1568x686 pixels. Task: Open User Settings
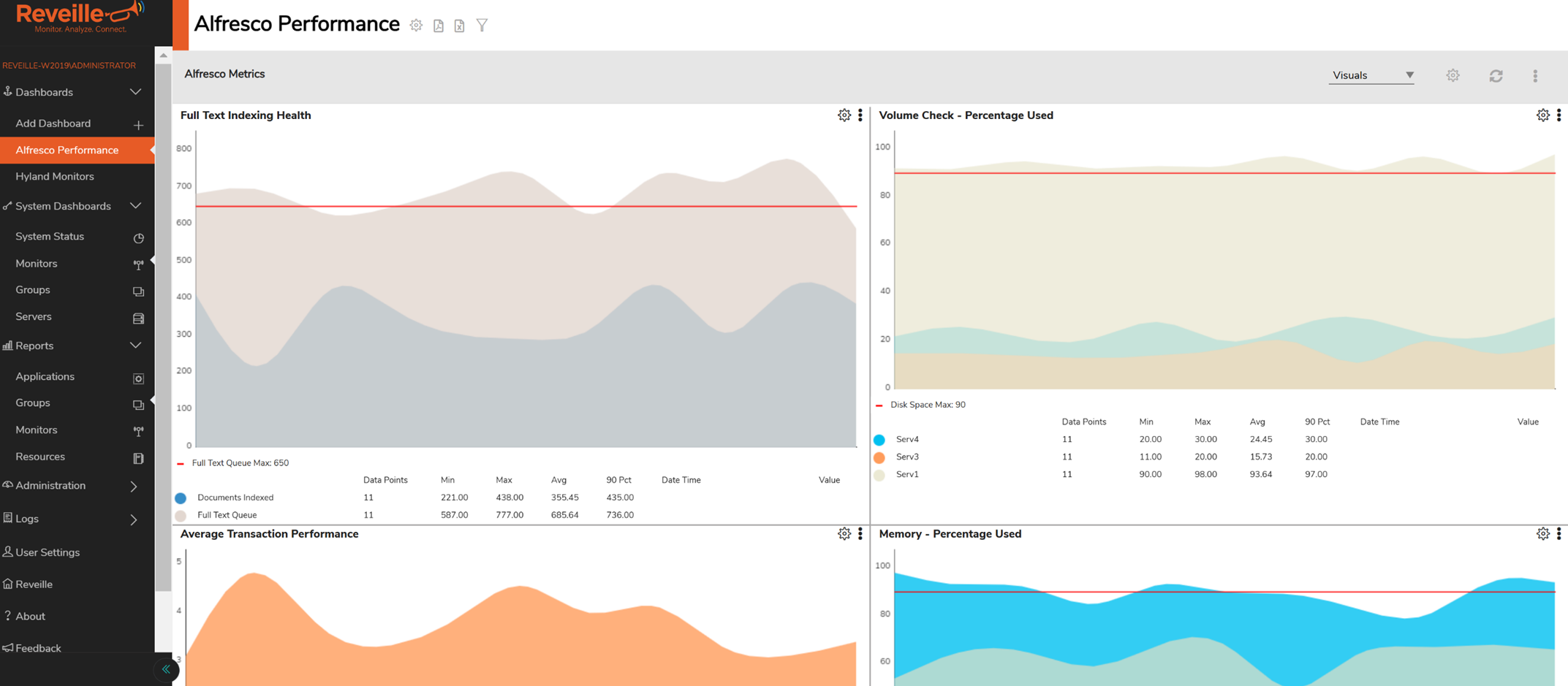48,552
